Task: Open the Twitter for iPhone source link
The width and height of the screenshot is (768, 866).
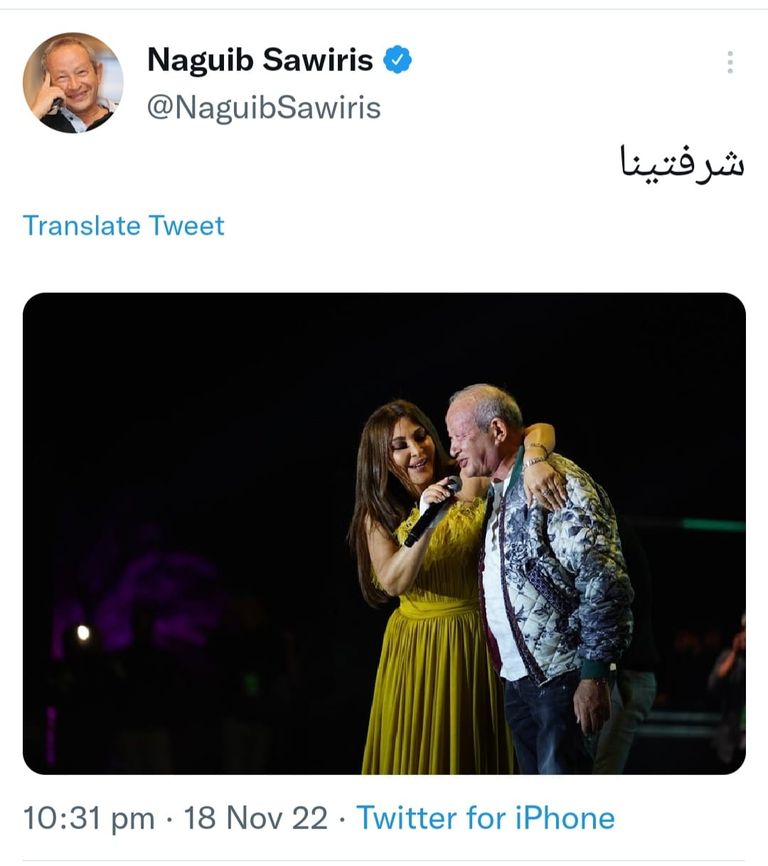Action: tap(485, 818)
